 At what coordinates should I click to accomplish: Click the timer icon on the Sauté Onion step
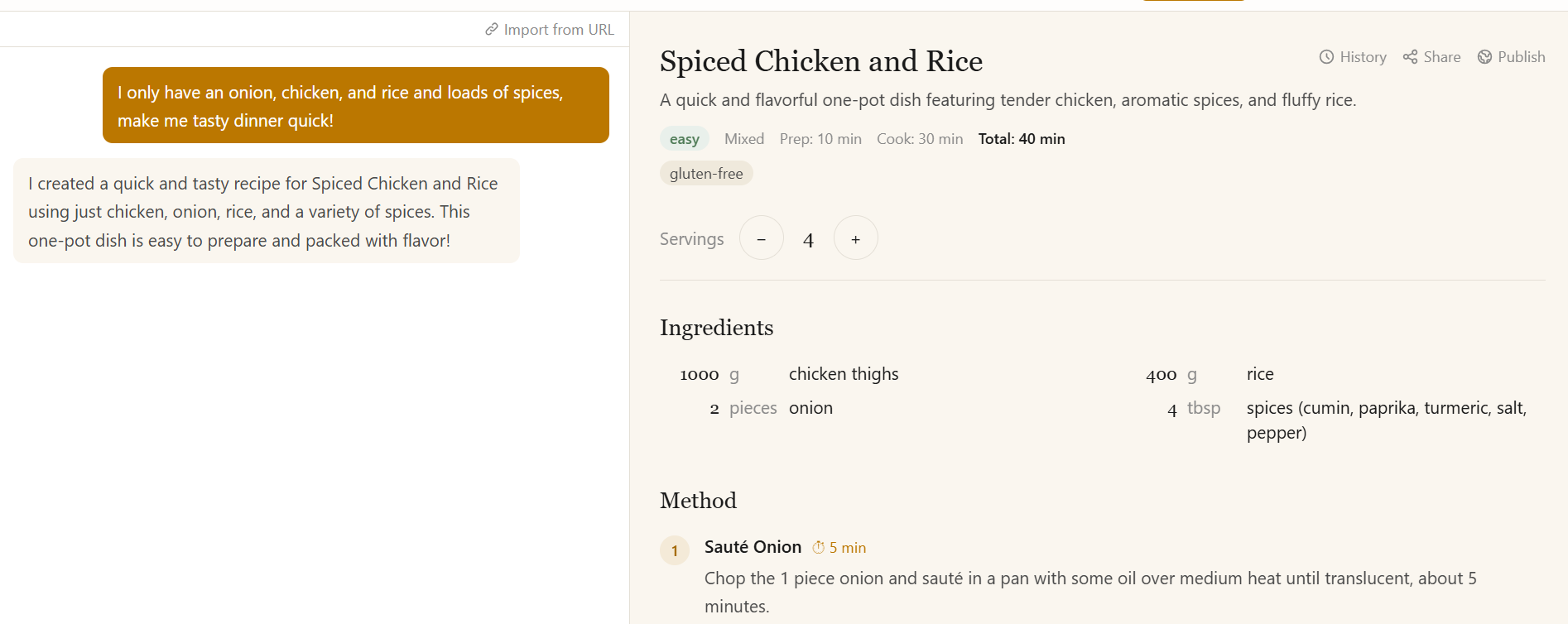tap(818, 547)
